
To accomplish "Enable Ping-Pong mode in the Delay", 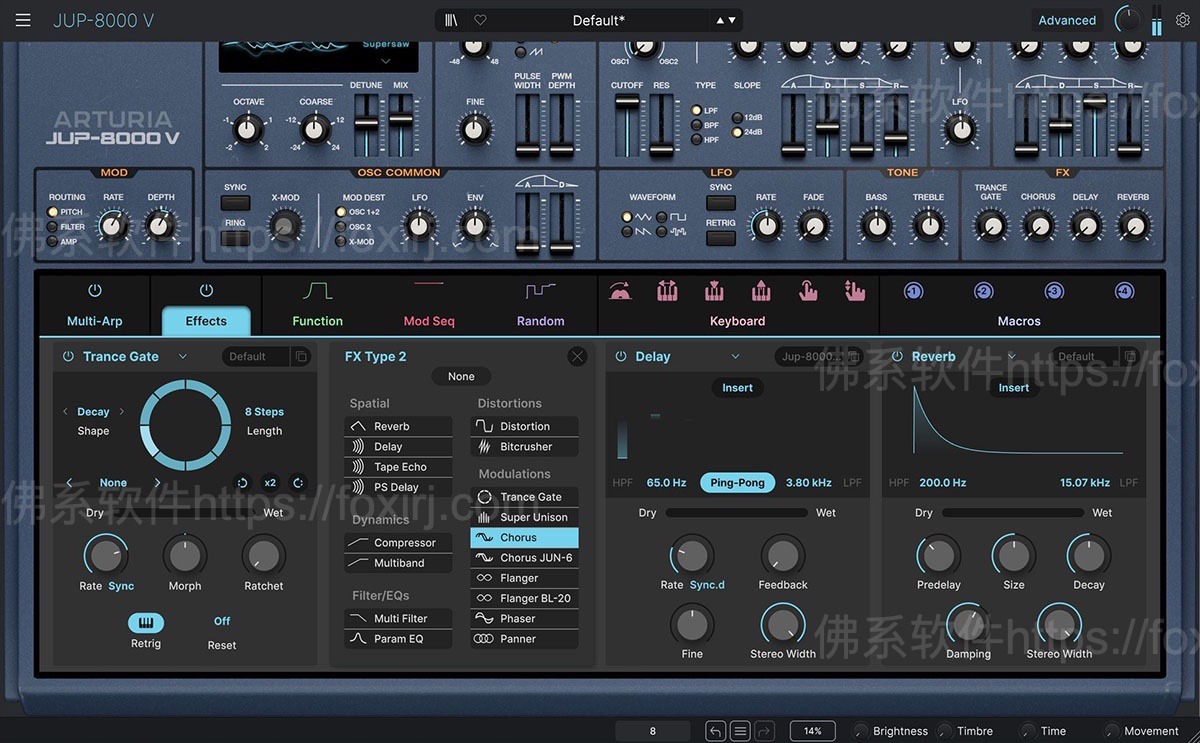I will [737, 482].
